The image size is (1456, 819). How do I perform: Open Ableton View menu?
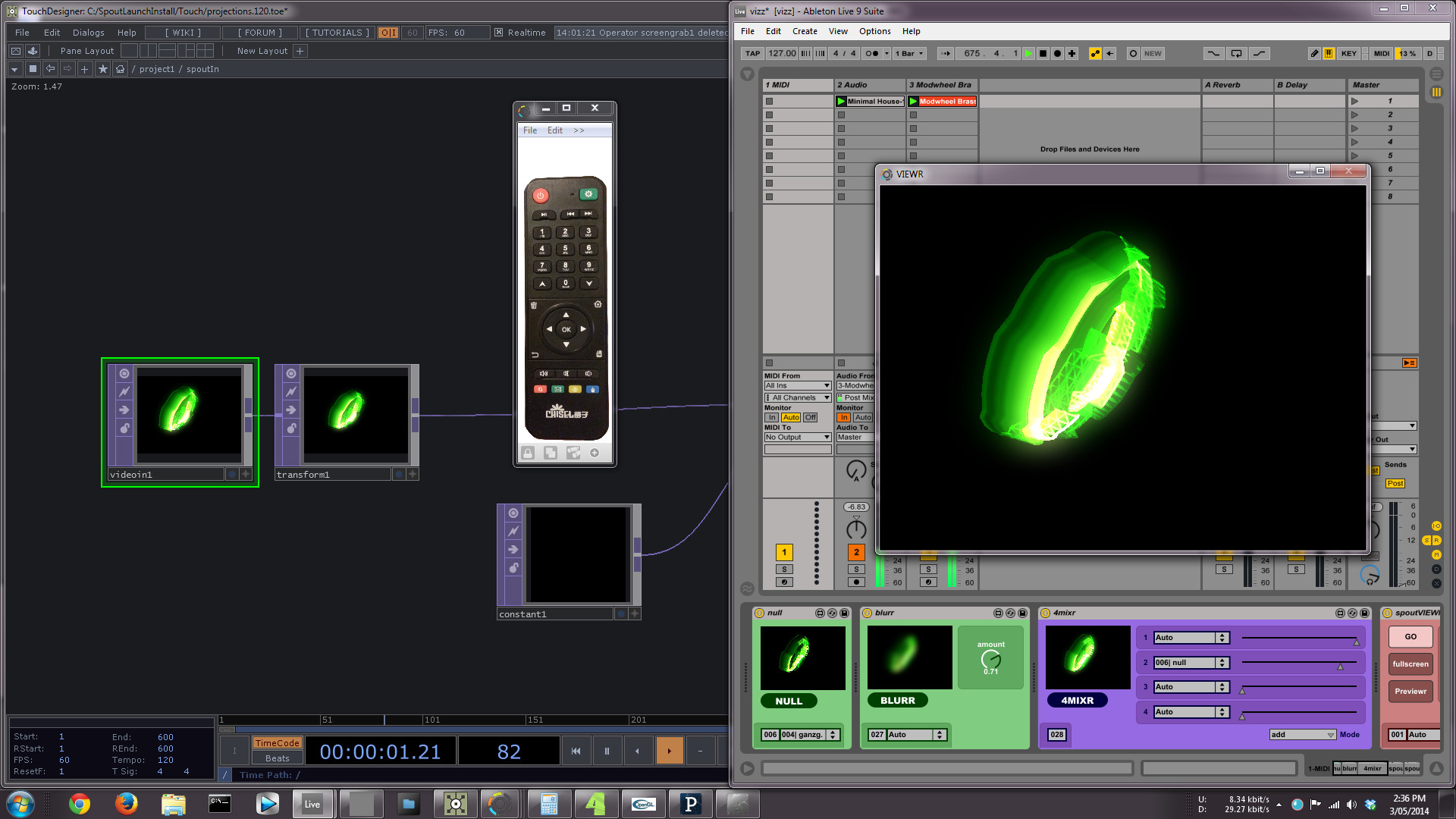coord(838,31)
